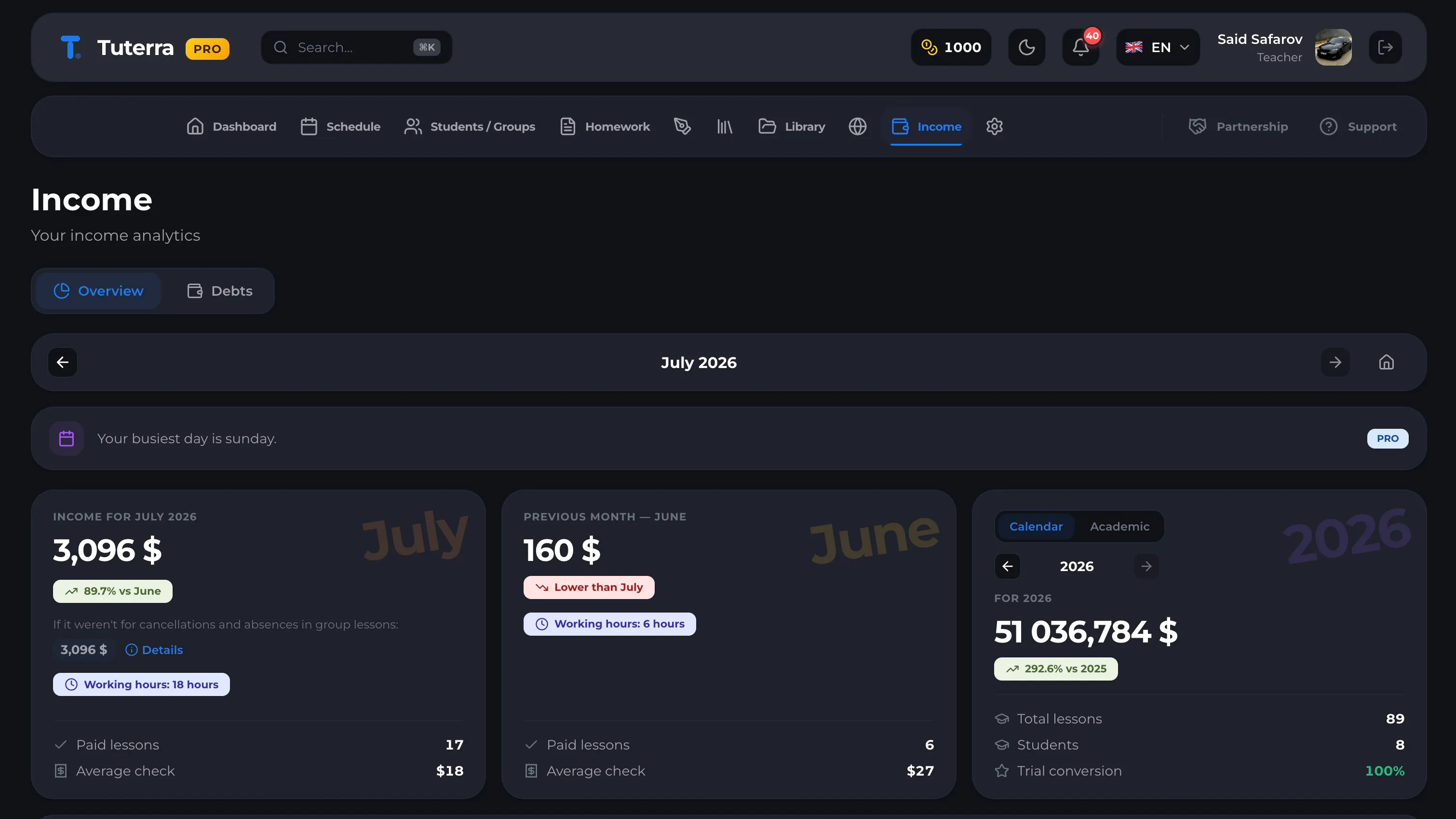Click the pen tool nav icon
This screenshot has height=819, width=1456.
(x=682, y=127)
